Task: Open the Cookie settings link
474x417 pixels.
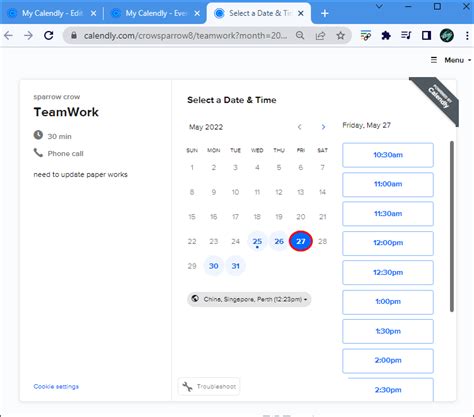Action: point(56,387)
